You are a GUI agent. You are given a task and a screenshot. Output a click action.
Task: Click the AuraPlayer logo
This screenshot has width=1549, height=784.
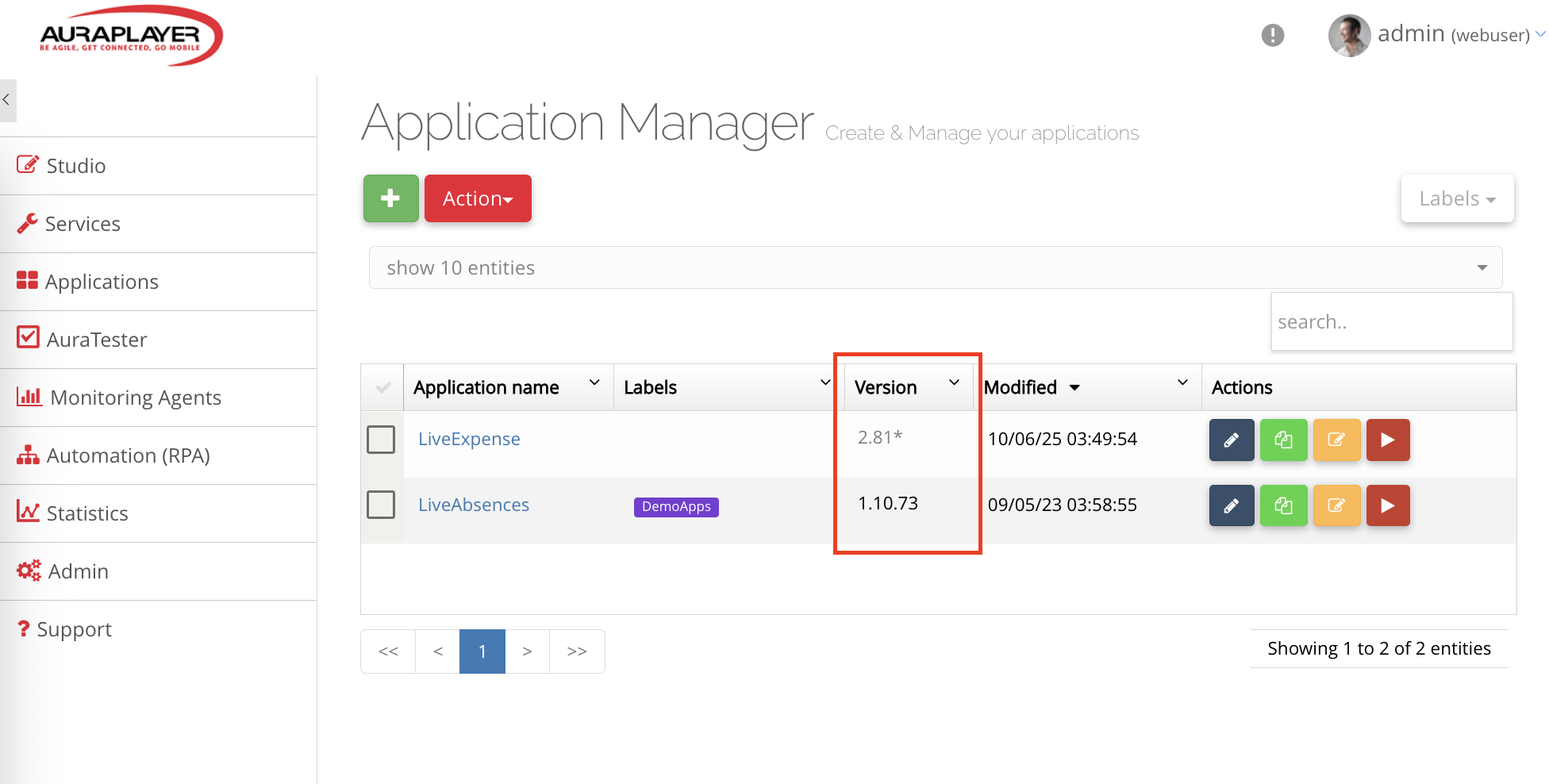pyautogui.click(x=131, y=36)
